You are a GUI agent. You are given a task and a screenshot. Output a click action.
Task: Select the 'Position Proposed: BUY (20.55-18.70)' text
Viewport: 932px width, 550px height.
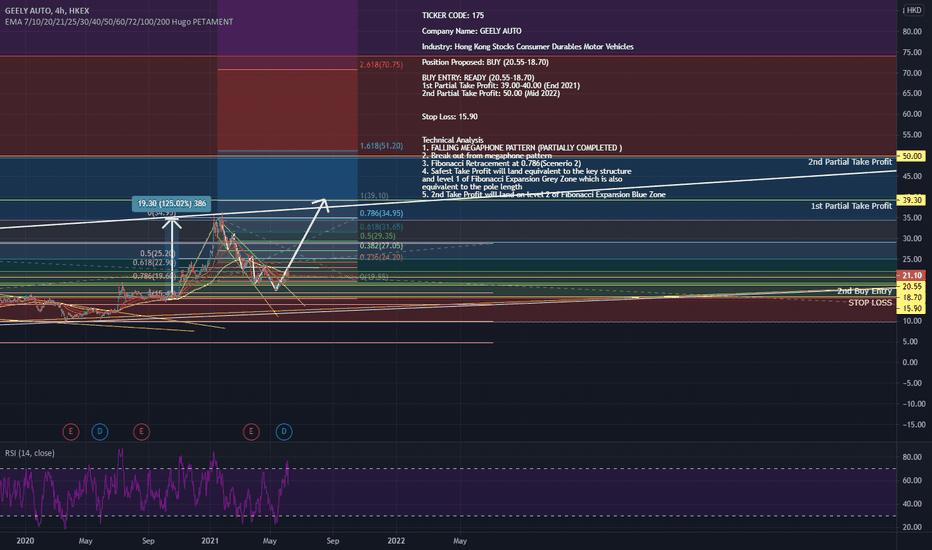pos(485,62)
